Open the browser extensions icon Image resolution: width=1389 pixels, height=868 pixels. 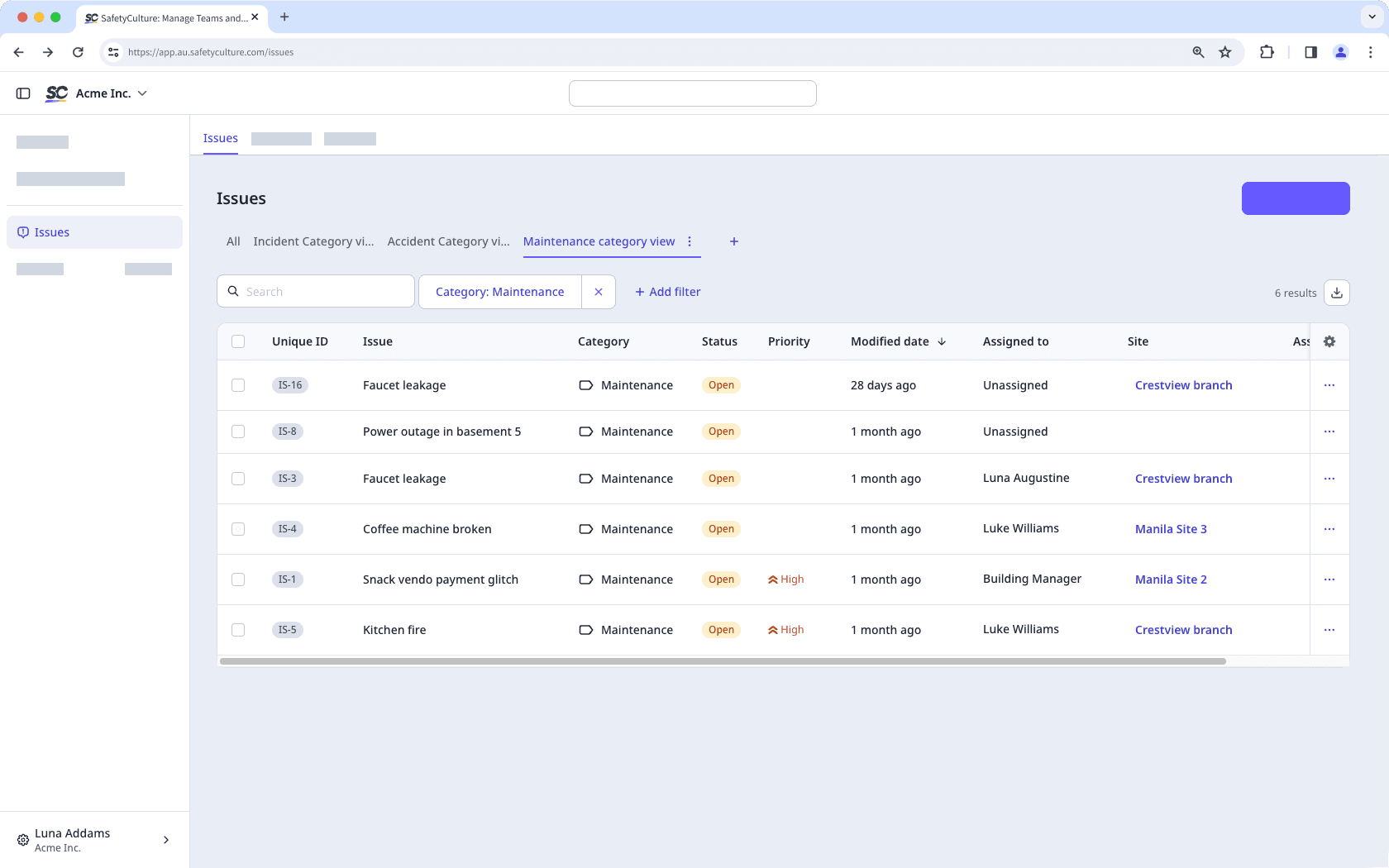[x=1267, y=51]
